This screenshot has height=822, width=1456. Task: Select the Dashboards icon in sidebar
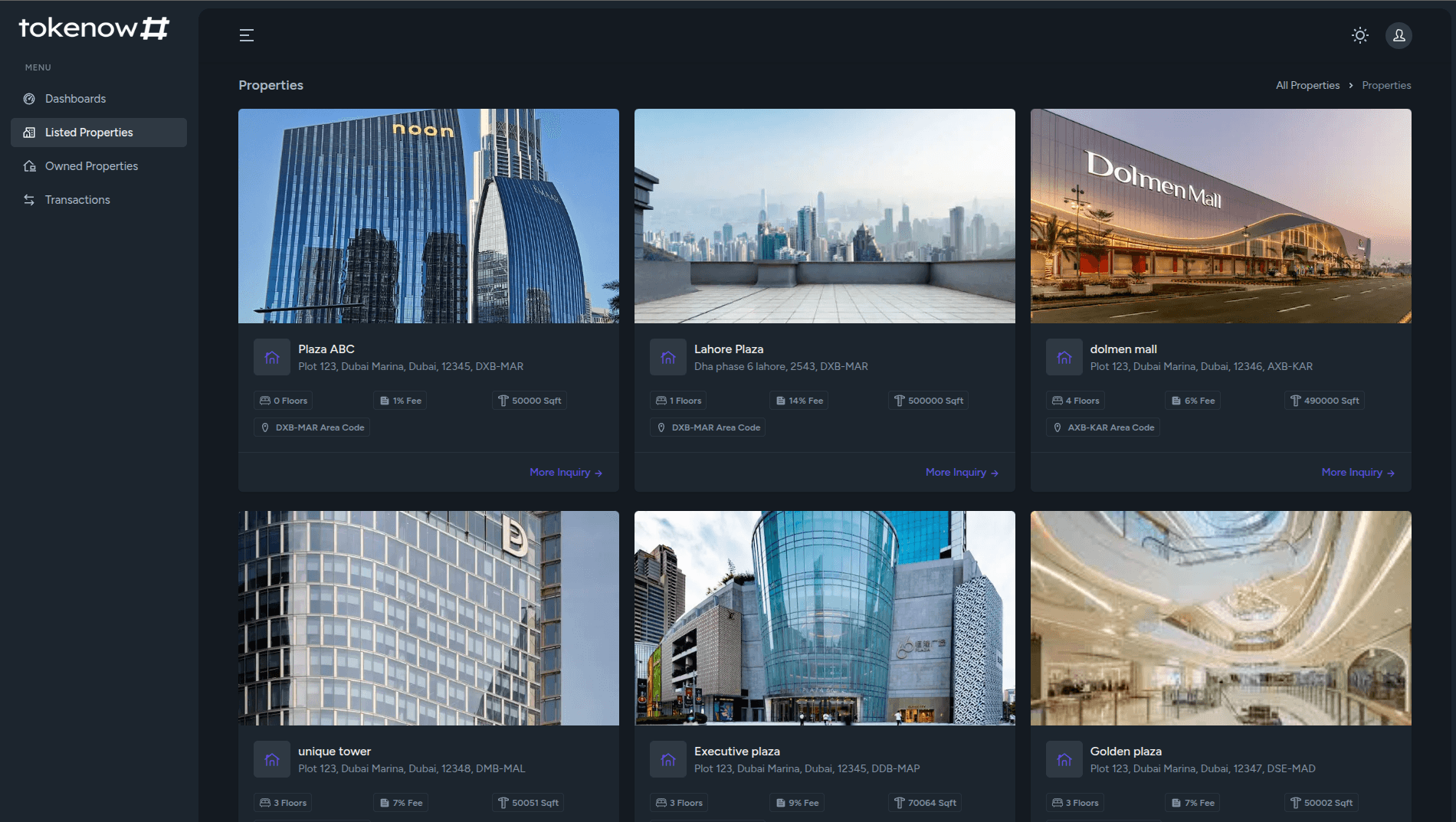pyautogui.click(x=29, y=98)
